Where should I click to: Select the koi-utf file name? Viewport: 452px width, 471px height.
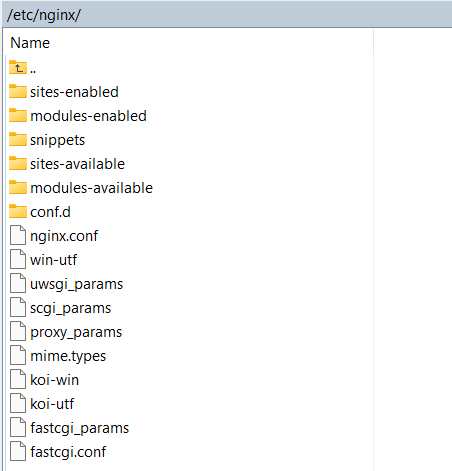[x=52, y=404]
